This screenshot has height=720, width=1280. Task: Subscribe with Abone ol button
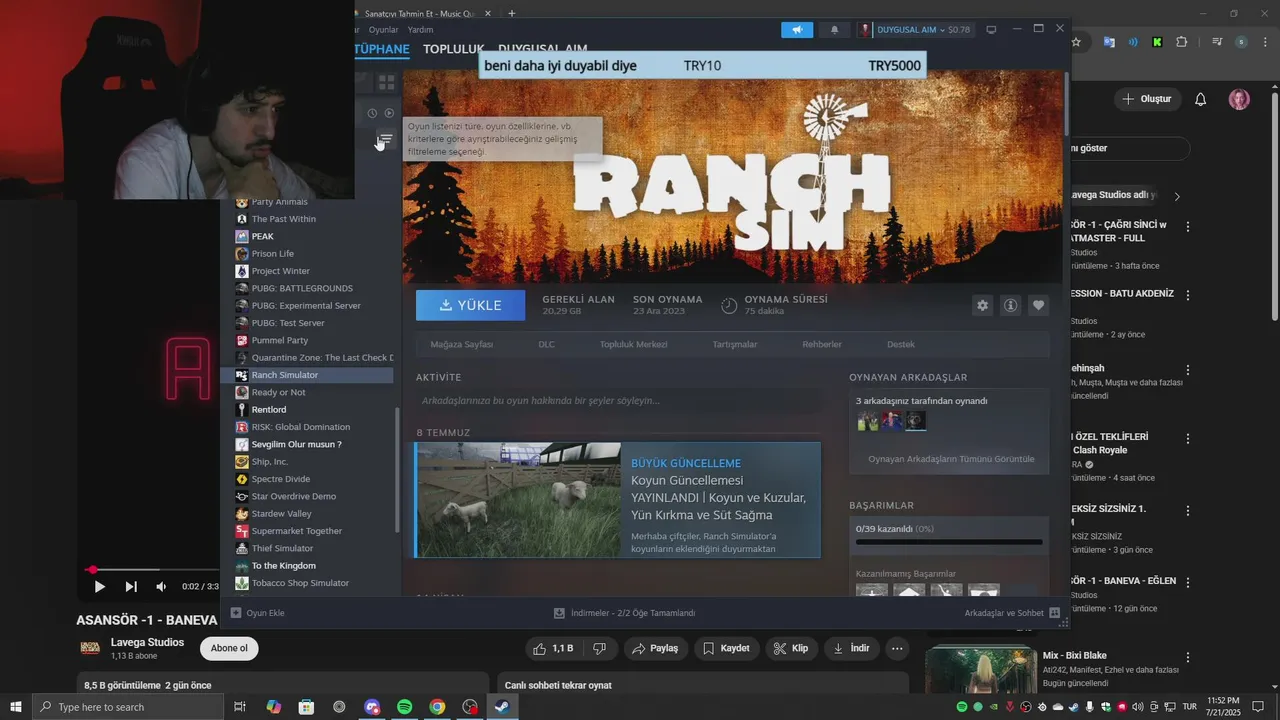click(229, 648)
